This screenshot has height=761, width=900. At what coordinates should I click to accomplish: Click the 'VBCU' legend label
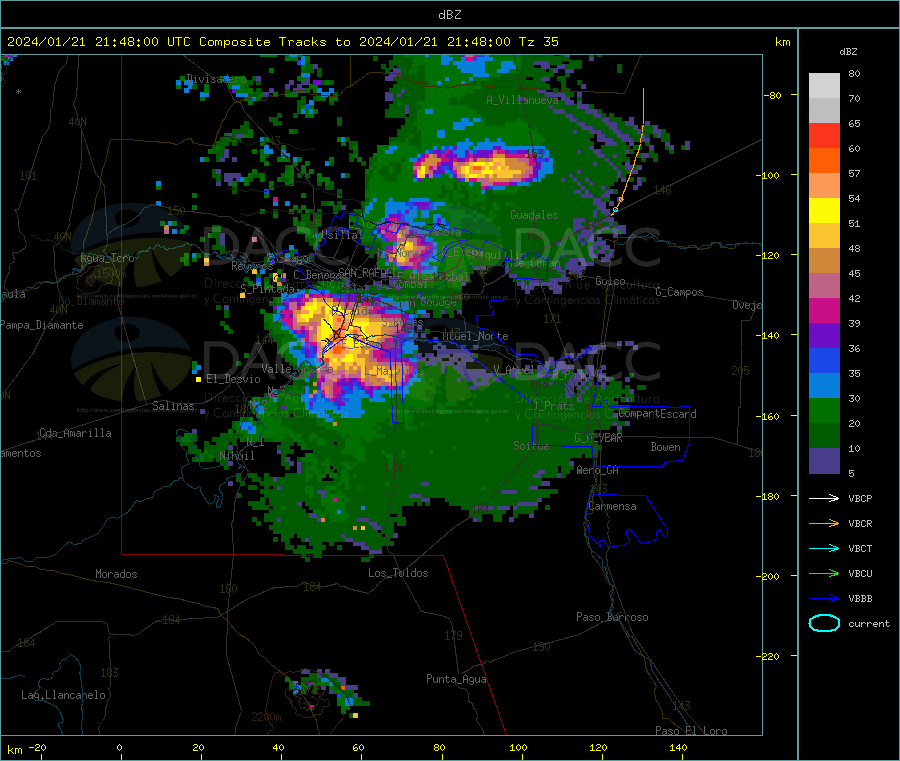860,573
